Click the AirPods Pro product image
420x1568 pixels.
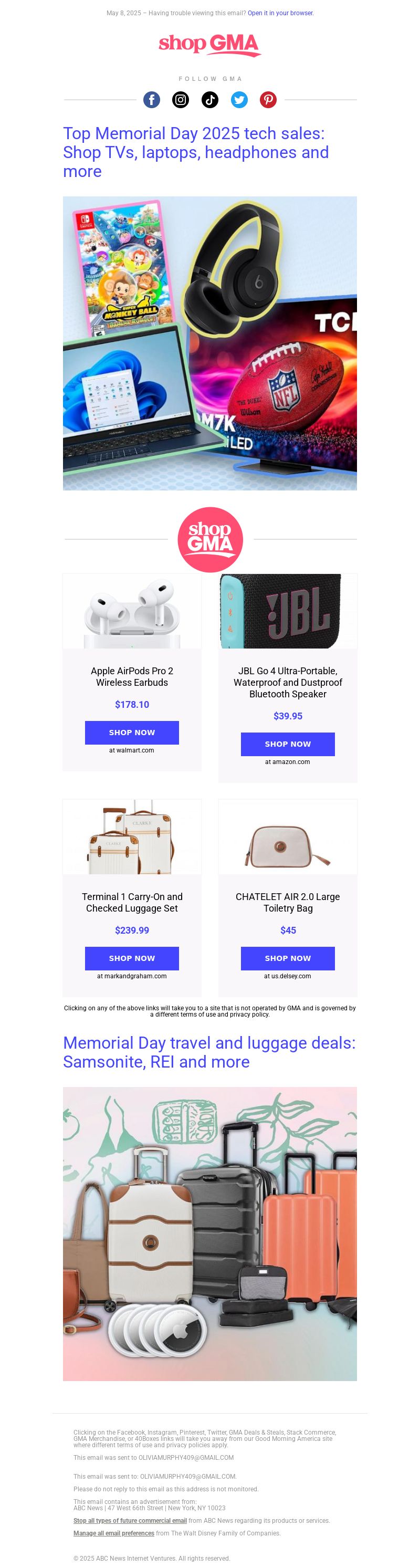coord(132,611)
